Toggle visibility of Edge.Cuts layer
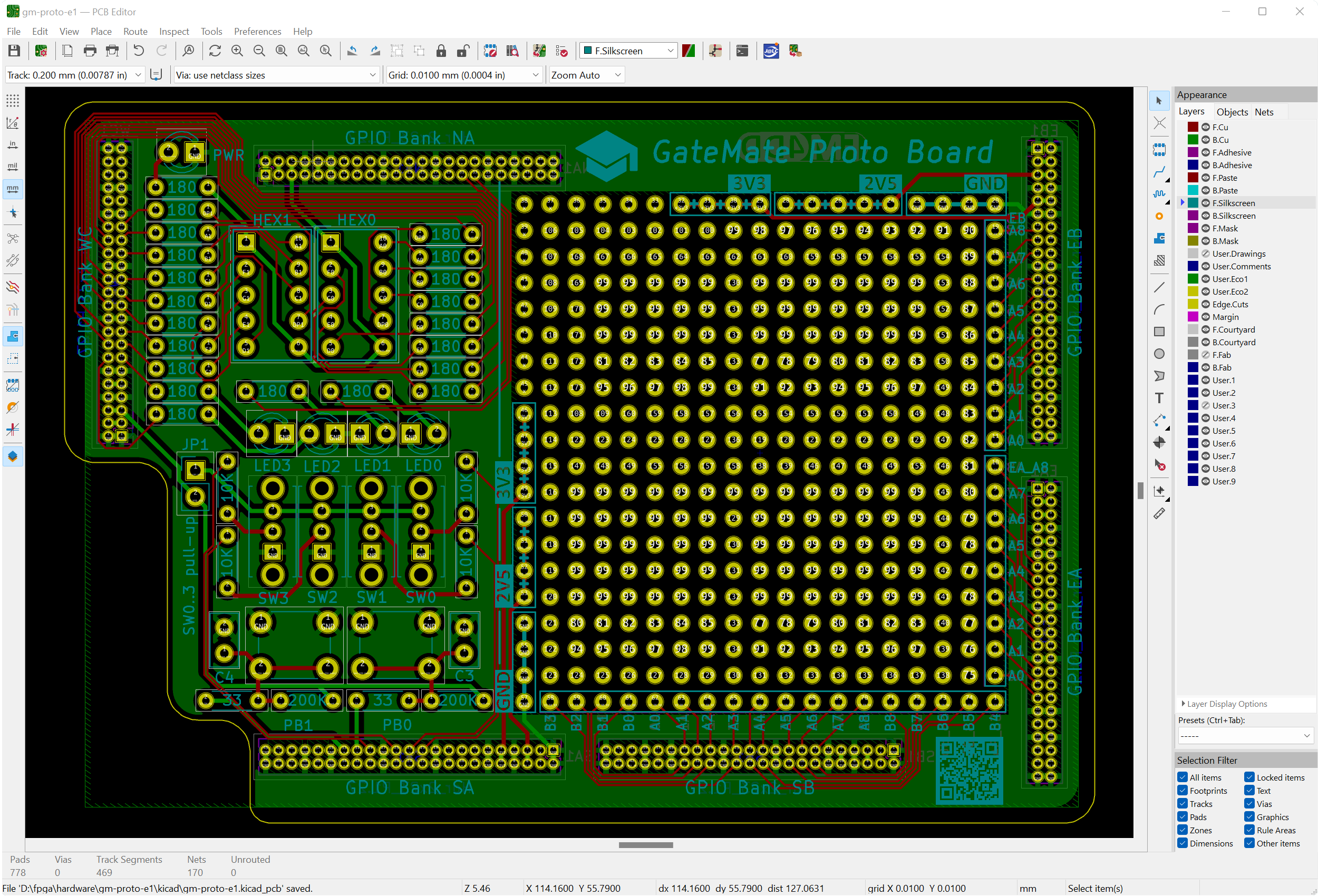This screenshot has width=1318, height=896. [x=1206, y=304]
